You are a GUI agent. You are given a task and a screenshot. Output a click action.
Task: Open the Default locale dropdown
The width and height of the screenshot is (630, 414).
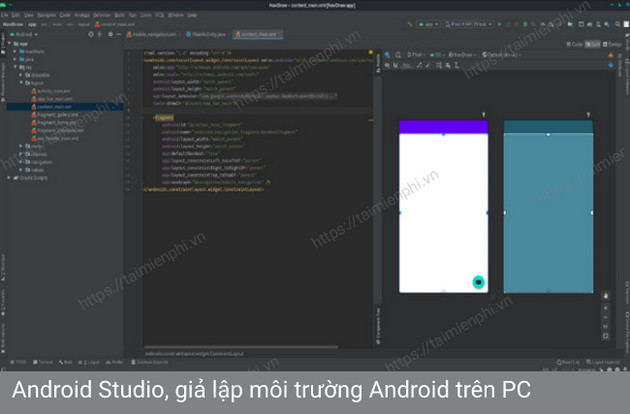click(501, 55)
